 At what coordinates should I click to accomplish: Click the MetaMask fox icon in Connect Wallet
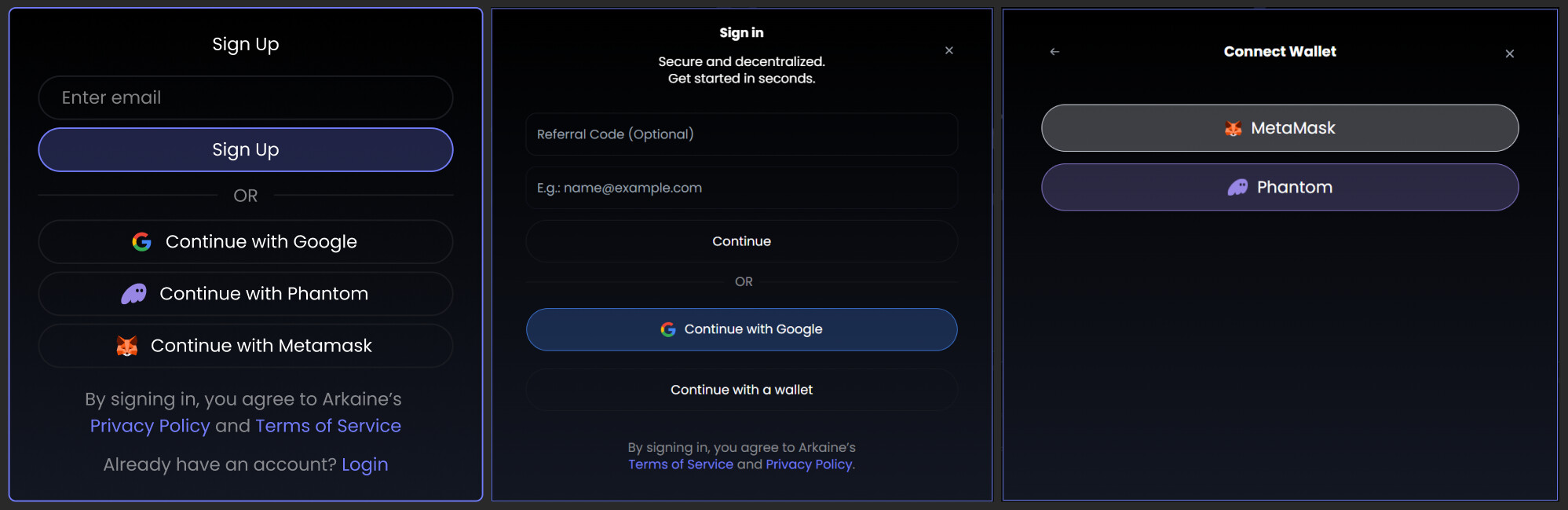click(x=1233, y=128)
